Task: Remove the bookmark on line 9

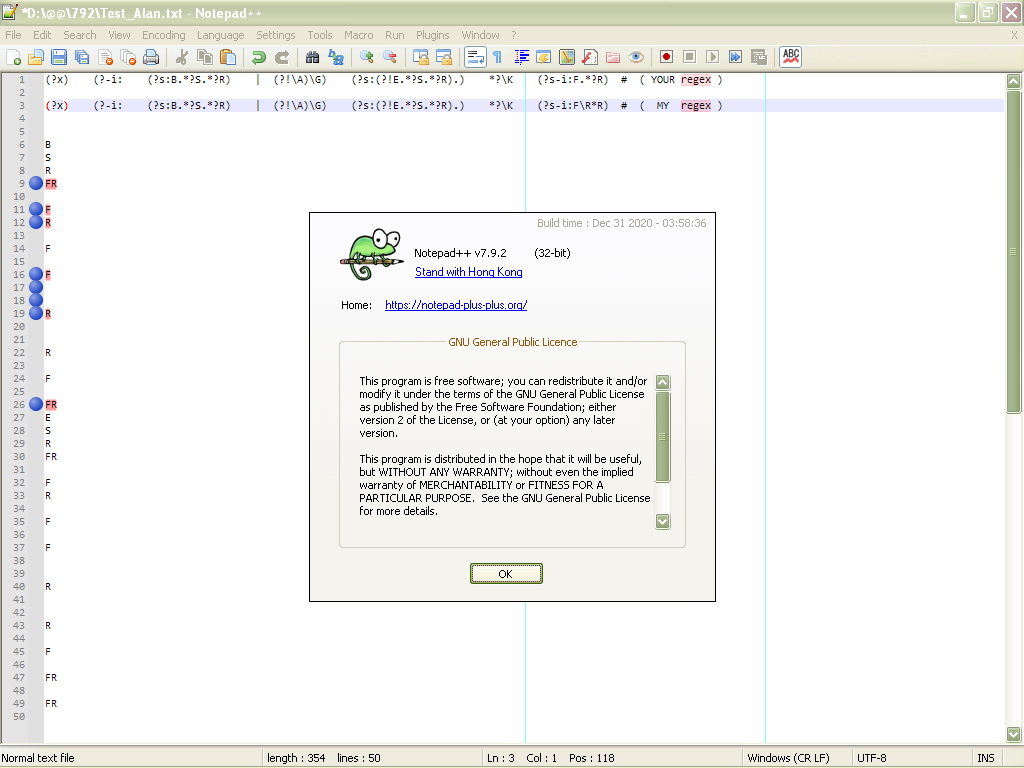Action: click(x=36, y=184)
